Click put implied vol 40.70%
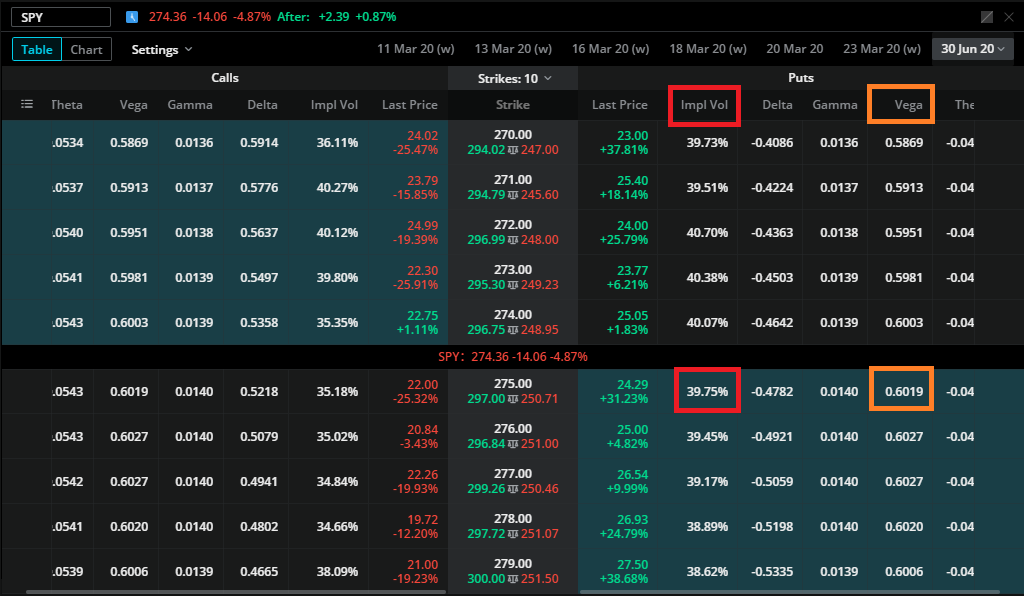Screen dimensions: 1024x597 [x=707, y=233]
